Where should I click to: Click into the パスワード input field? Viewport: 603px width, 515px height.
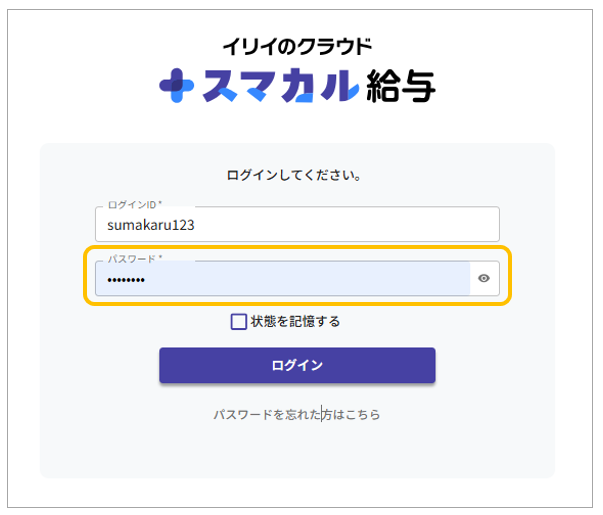(x=282, y=279)
